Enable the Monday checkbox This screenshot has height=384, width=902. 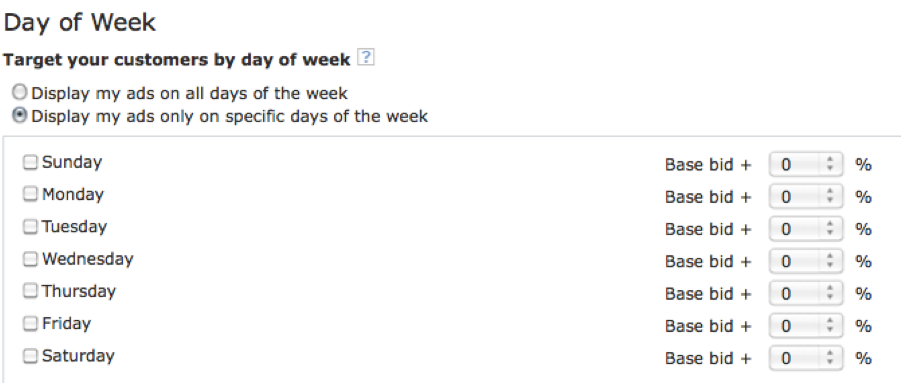tap(30, 195)
